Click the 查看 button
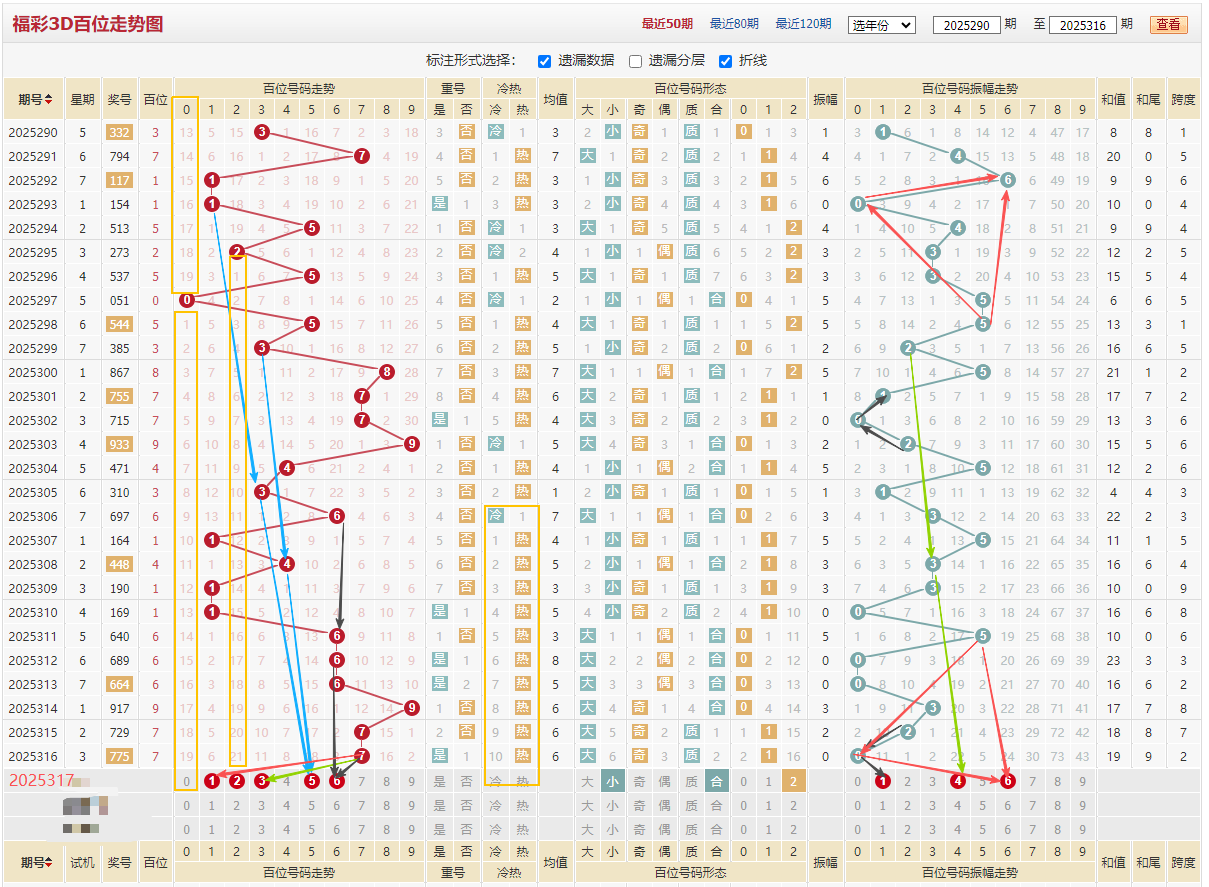Screen dimensions: 1209x887 (1168, 24)
